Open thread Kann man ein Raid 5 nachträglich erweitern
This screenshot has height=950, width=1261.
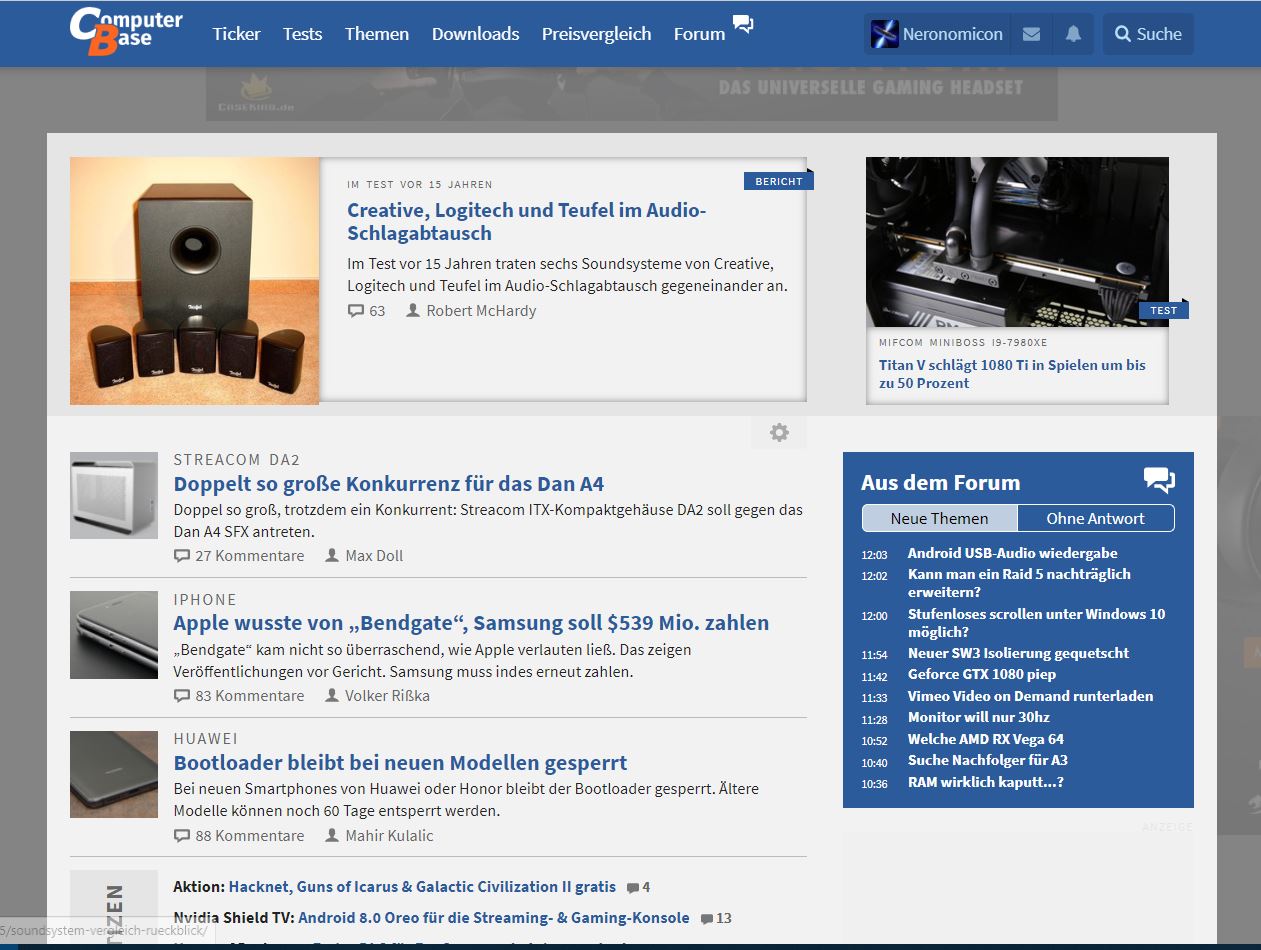point(1019,583)
